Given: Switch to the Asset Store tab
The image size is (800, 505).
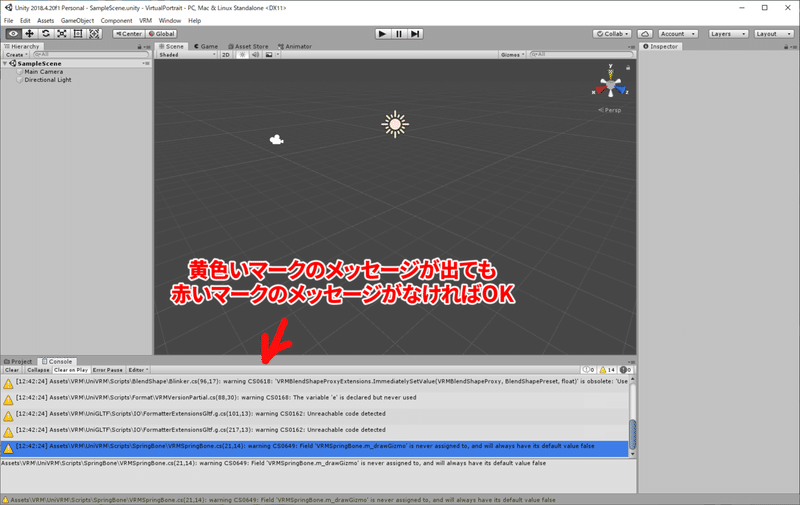Looking at the screenshot, I should 248,46.
